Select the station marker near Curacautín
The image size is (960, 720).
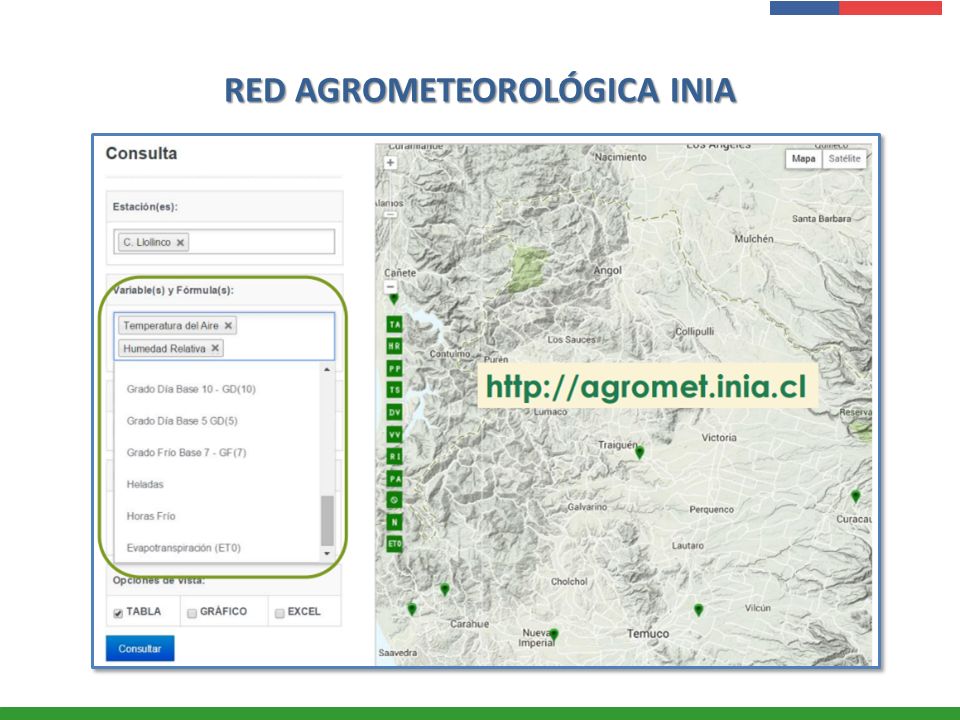[856, 496]
